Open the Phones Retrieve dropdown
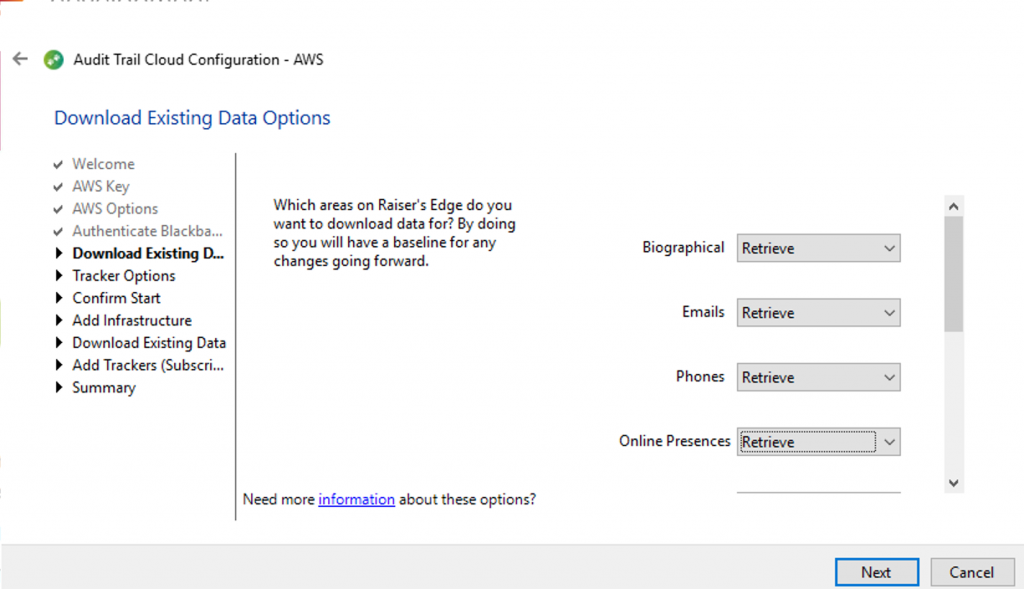Image resolution: width=1024 pixels, height=589 pixels. pyautogui.click(x=818, y=377)
